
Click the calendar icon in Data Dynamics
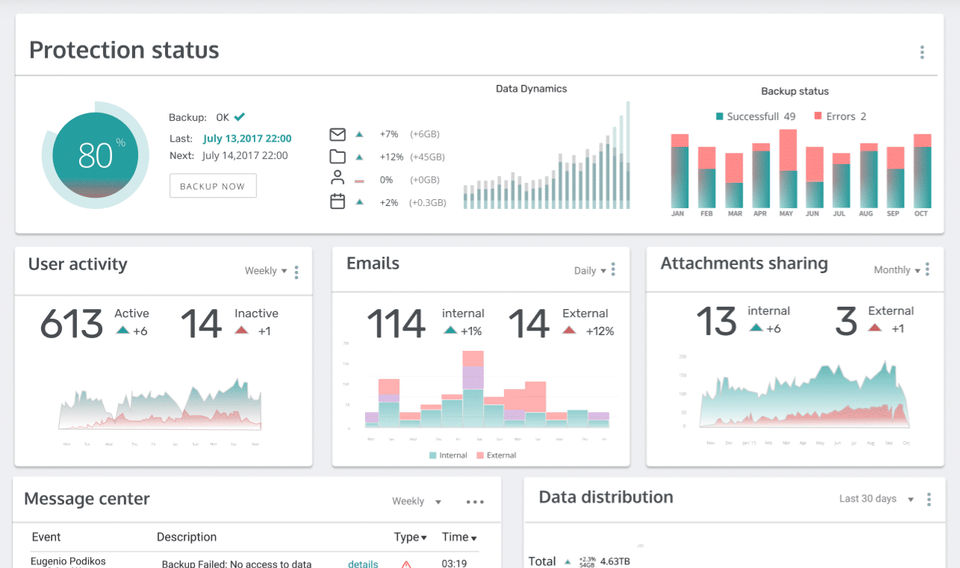337,201
